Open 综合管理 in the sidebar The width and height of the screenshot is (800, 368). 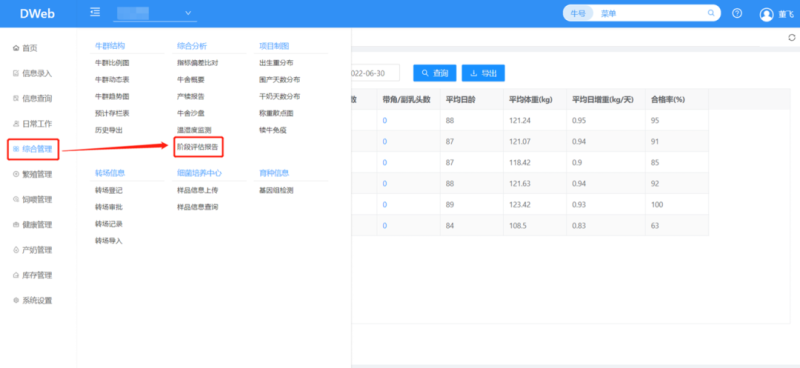tap(33, 149)
